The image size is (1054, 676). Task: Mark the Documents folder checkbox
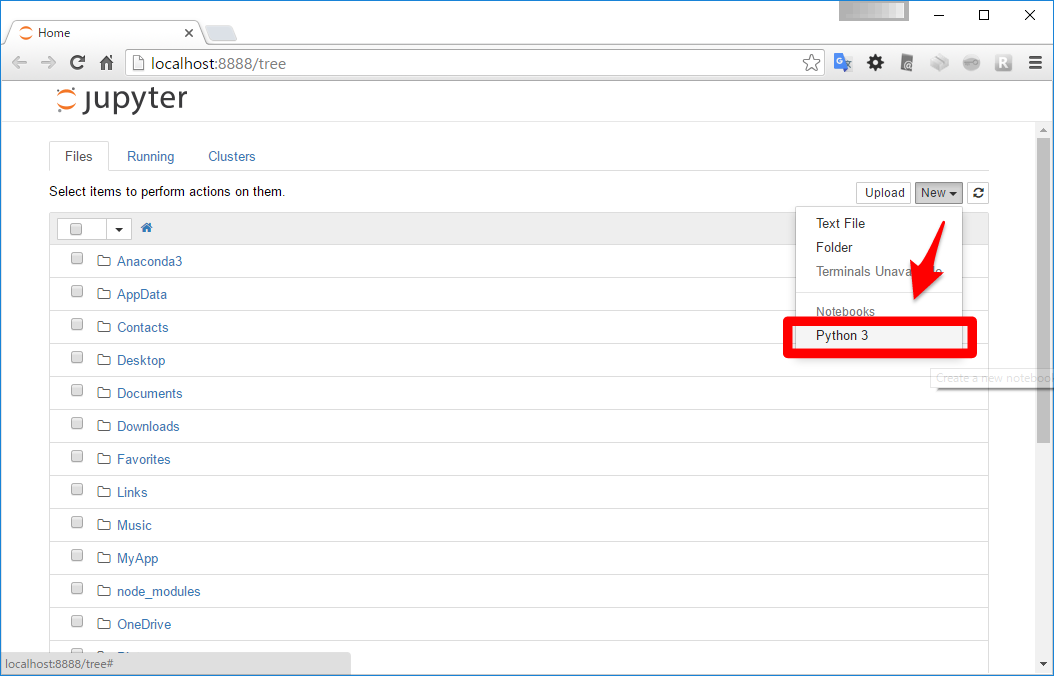[x=77, y=390]
